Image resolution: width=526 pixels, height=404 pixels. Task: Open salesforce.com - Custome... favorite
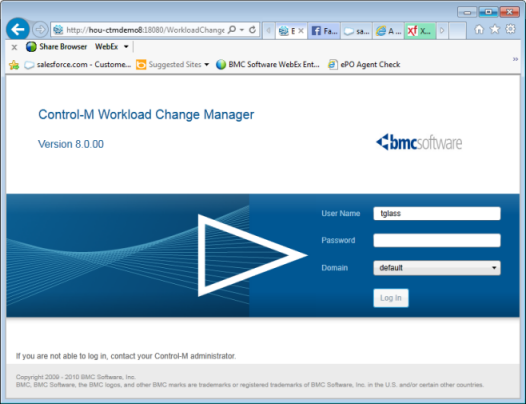[78, 64]
